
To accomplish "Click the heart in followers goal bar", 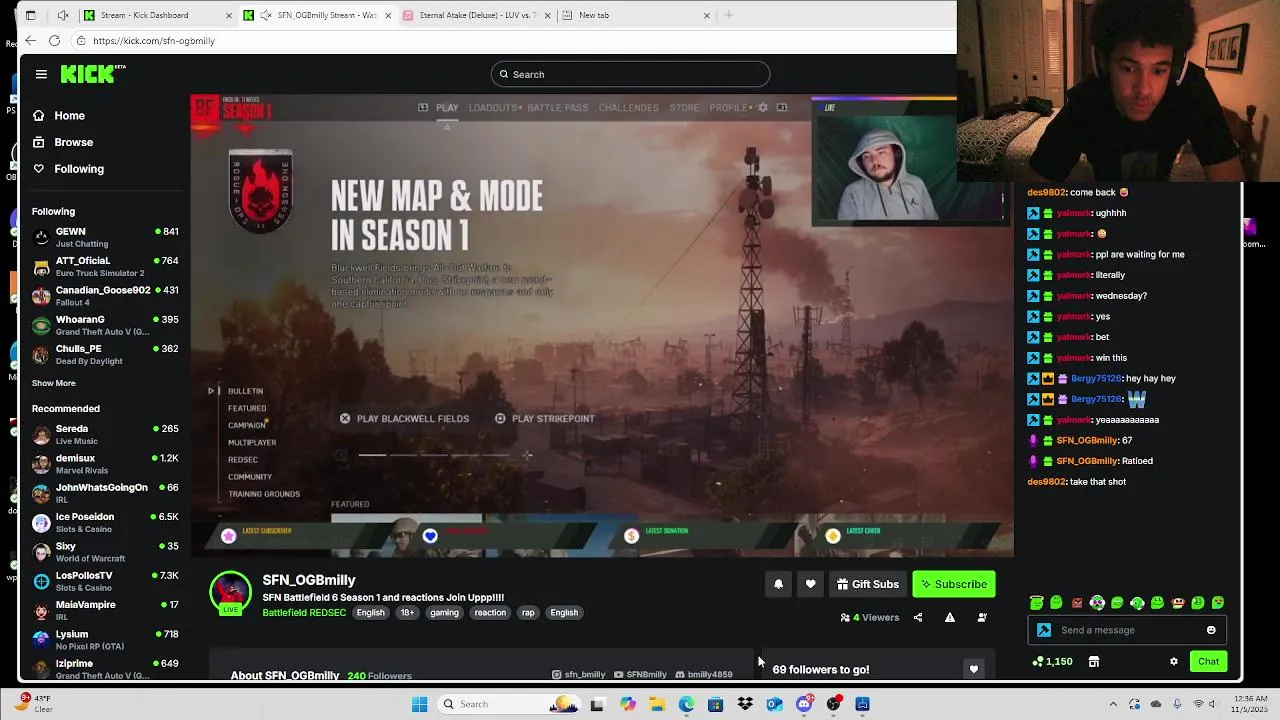I will click(973, 669).
